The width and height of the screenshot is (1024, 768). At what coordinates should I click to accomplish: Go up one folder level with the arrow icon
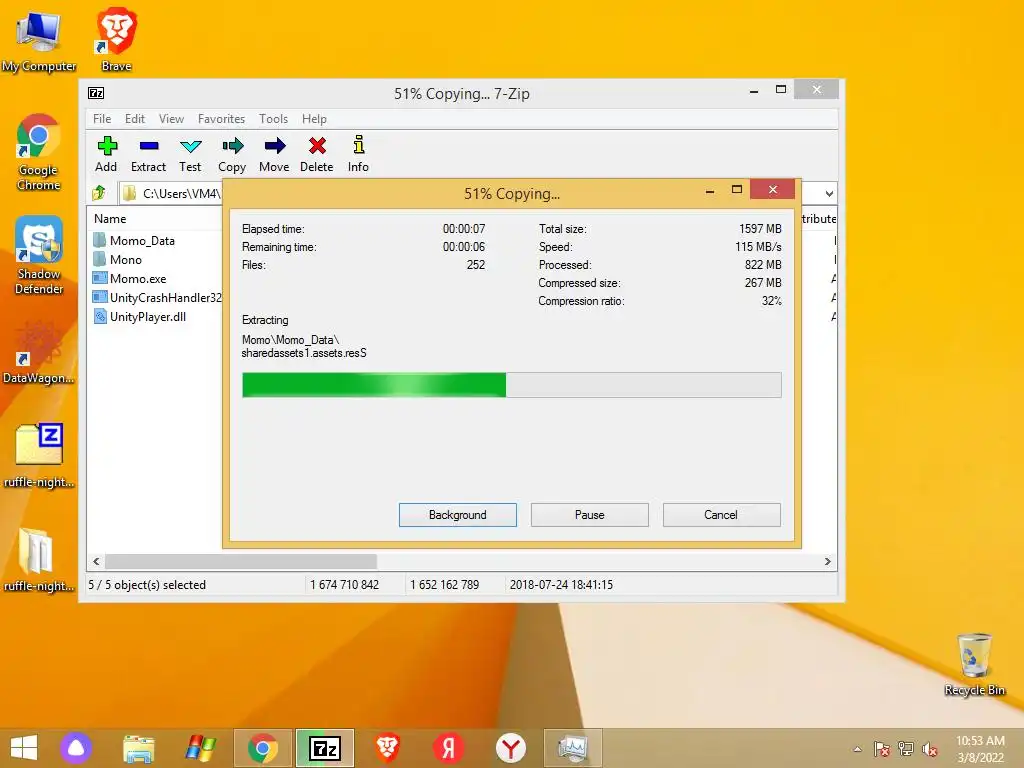point(99,193)
